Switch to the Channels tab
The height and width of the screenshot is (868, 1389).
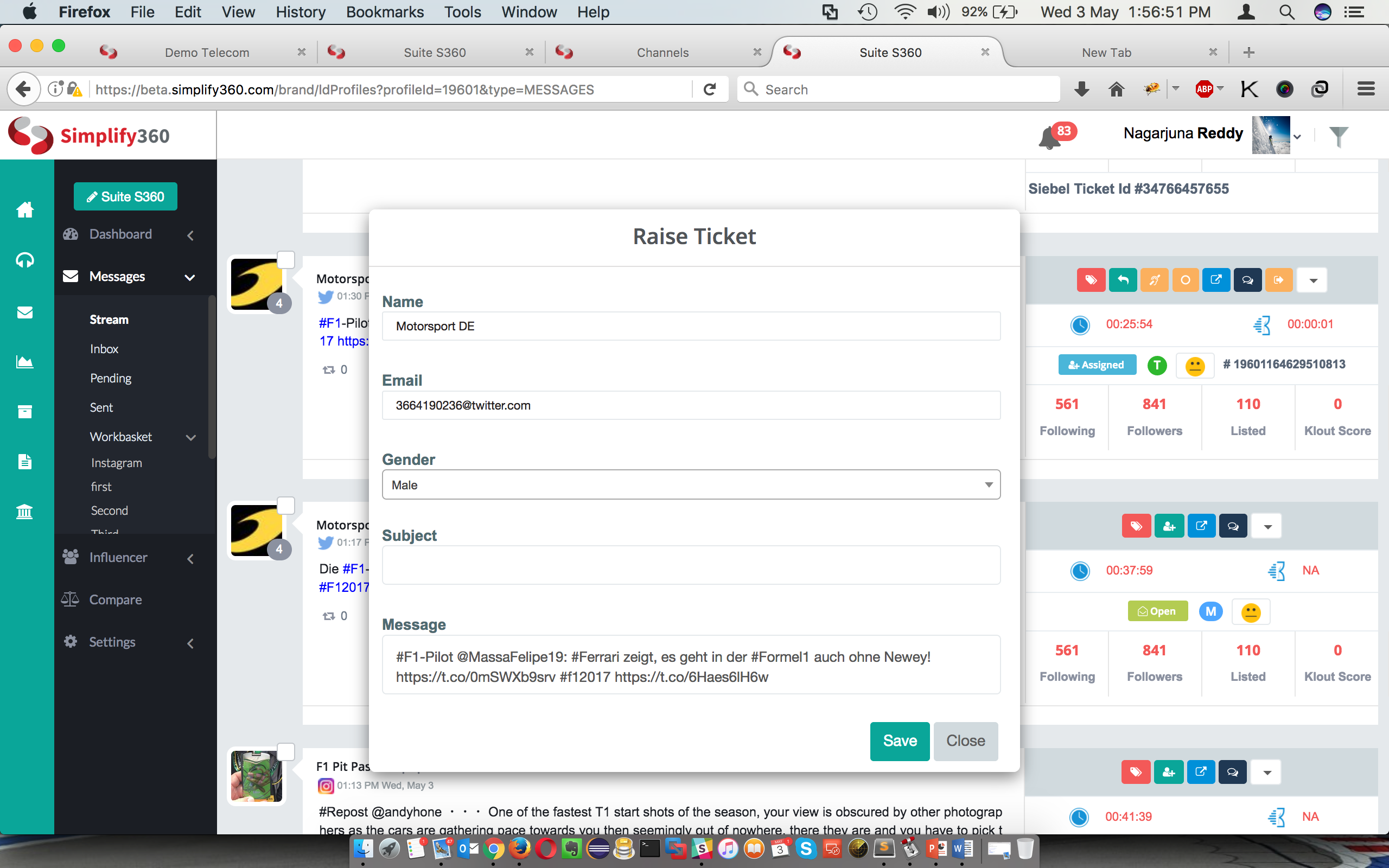[x=662, y=52]
